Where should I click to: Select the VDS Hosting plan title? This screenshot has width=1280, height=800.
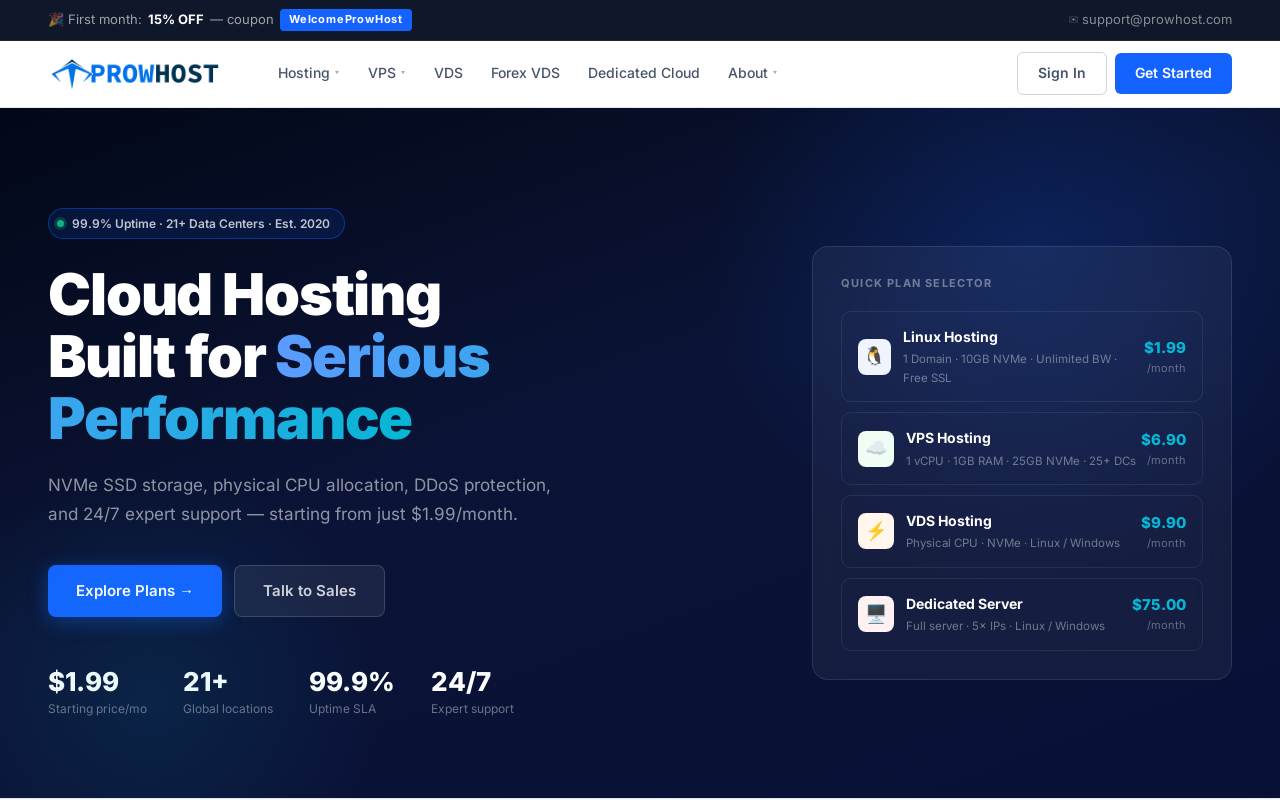coord(949,521)
